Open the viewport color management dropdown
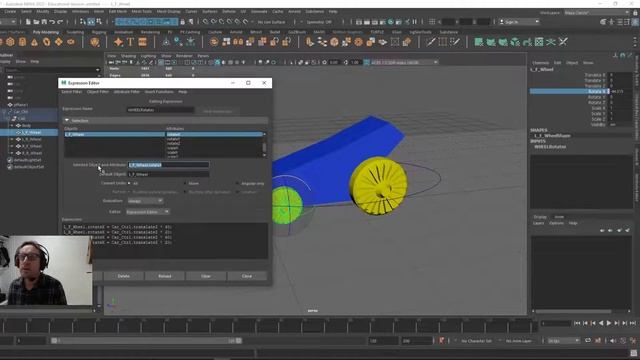The width and height of the screenshot is (640, 360). 403,62
